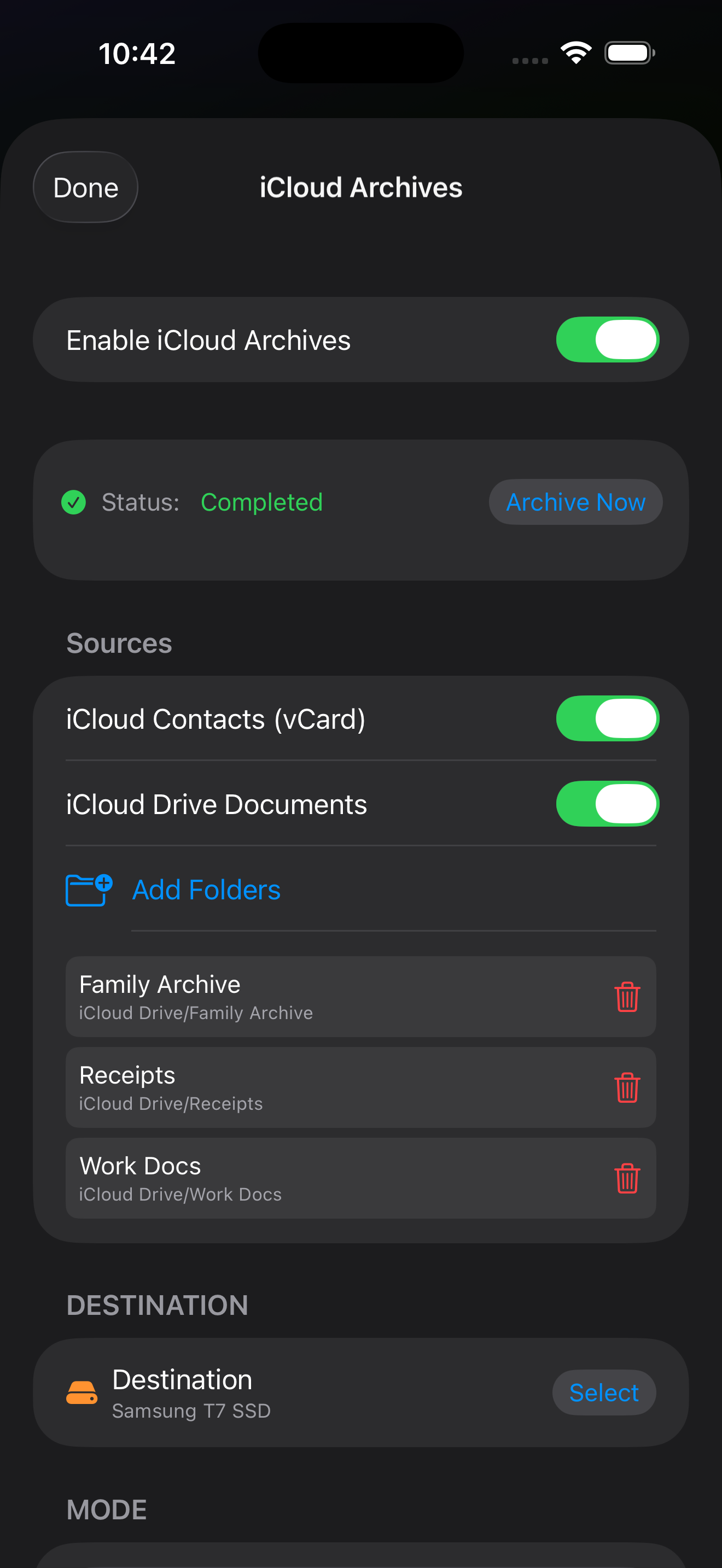Viewport: 722px width, 1568px height.
Task: Tap the Add Folders link text
Action: pos(206,890)
